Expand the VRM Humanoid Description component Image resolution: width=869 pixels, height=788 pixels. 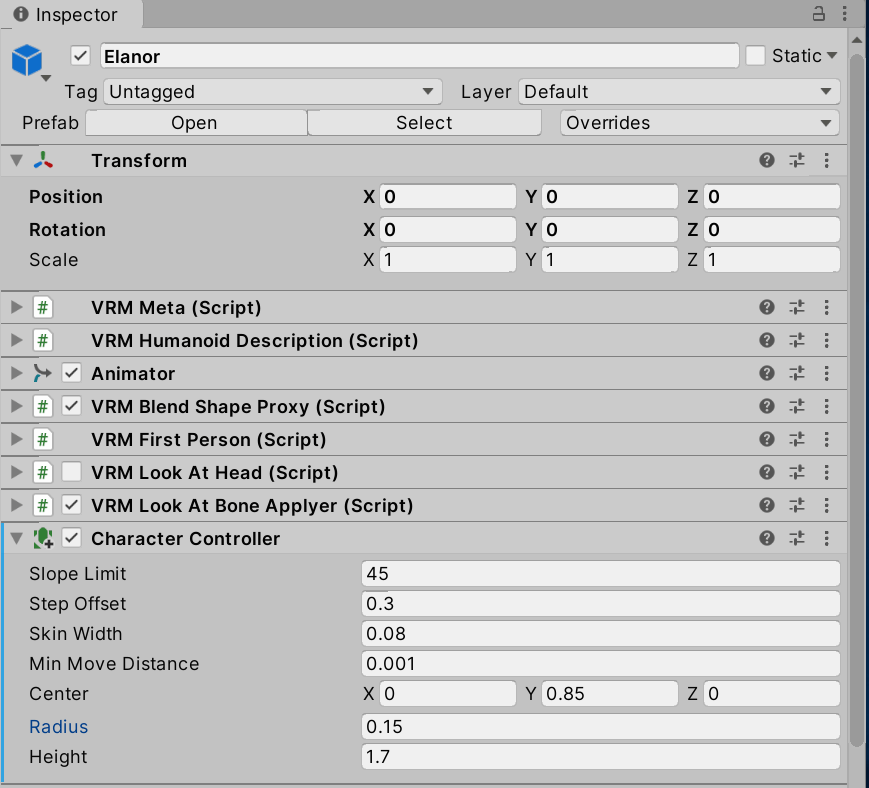coord(16,341)
